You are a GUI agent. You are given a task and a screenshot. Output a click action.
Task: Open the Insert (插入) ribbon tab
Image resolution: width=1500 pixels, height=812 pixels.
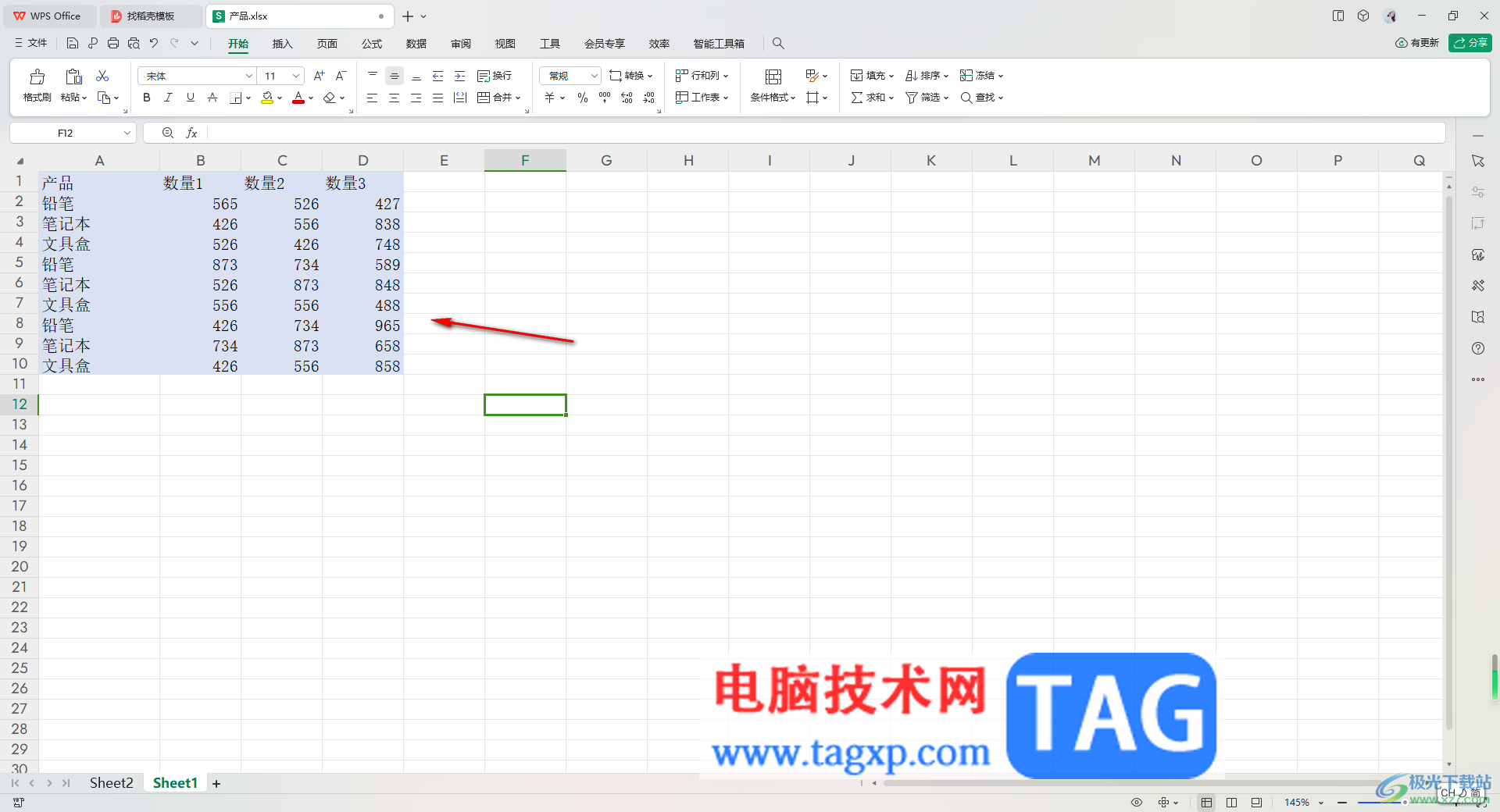282,44
